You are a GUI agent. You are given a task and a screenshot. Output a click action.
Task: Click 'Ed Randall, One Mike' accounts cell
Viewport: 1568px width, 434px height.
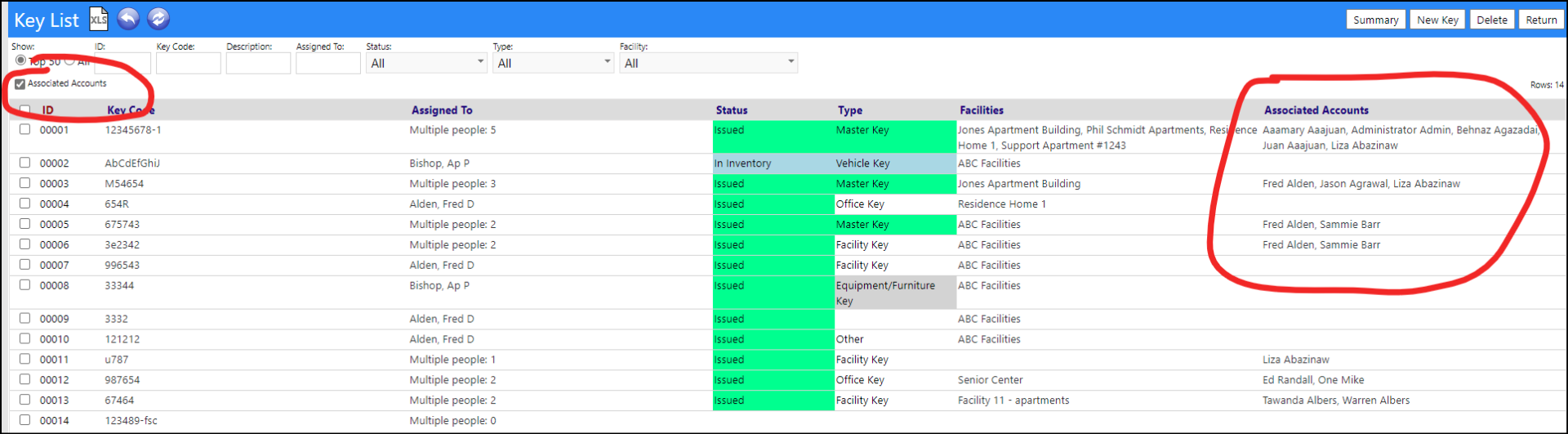pyautogui.click(x=1313, y=380)
